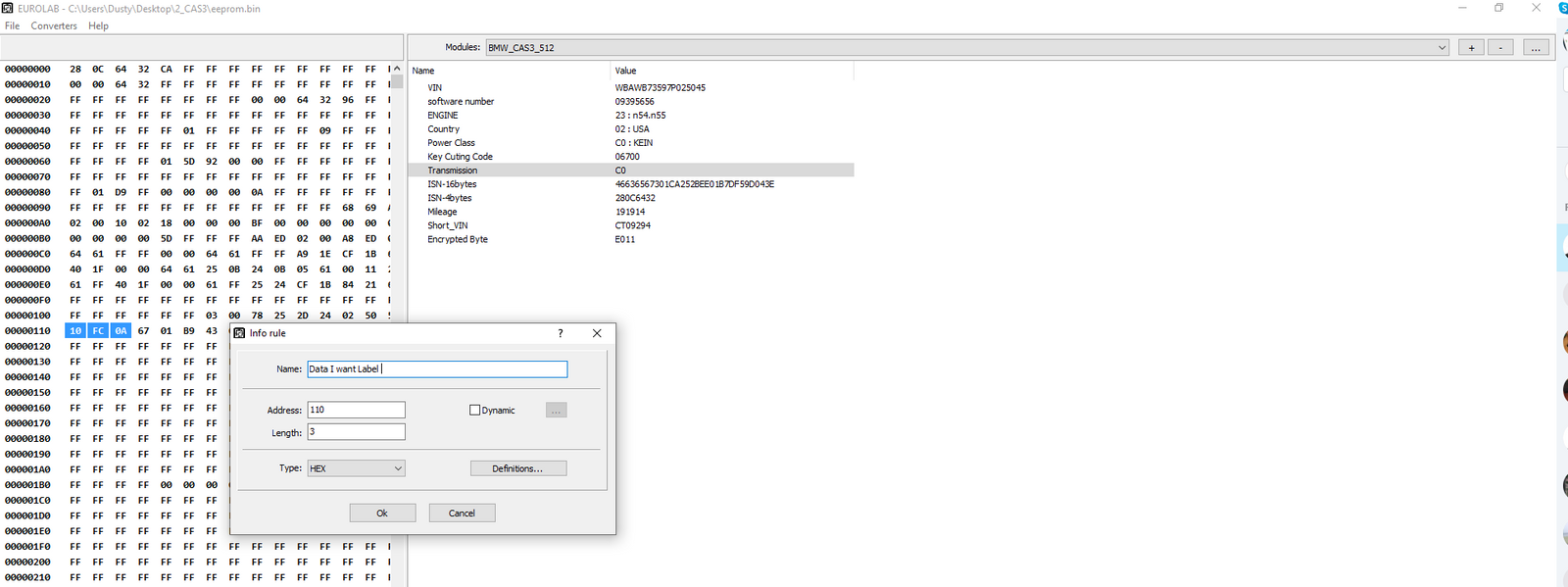Open the Help menu
The width and height of the screenshot is (1568, 587).
[x=98, y=25]
